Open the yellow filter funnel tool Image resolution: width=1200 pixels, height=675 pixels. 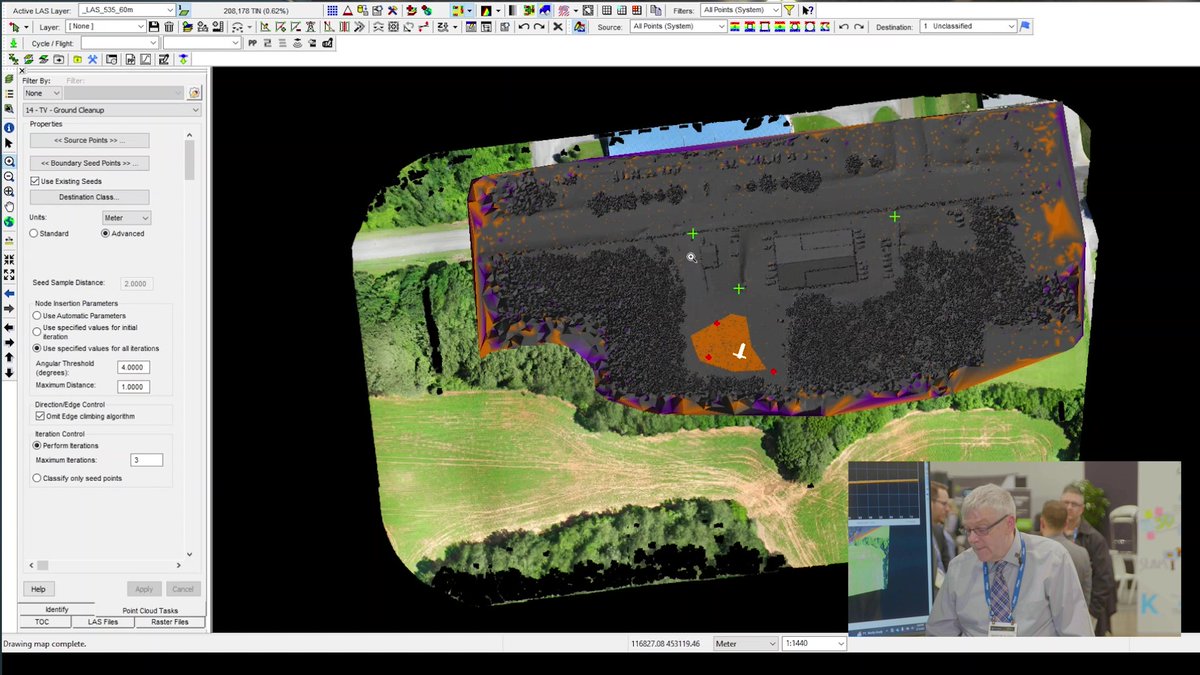coord(788,9)
